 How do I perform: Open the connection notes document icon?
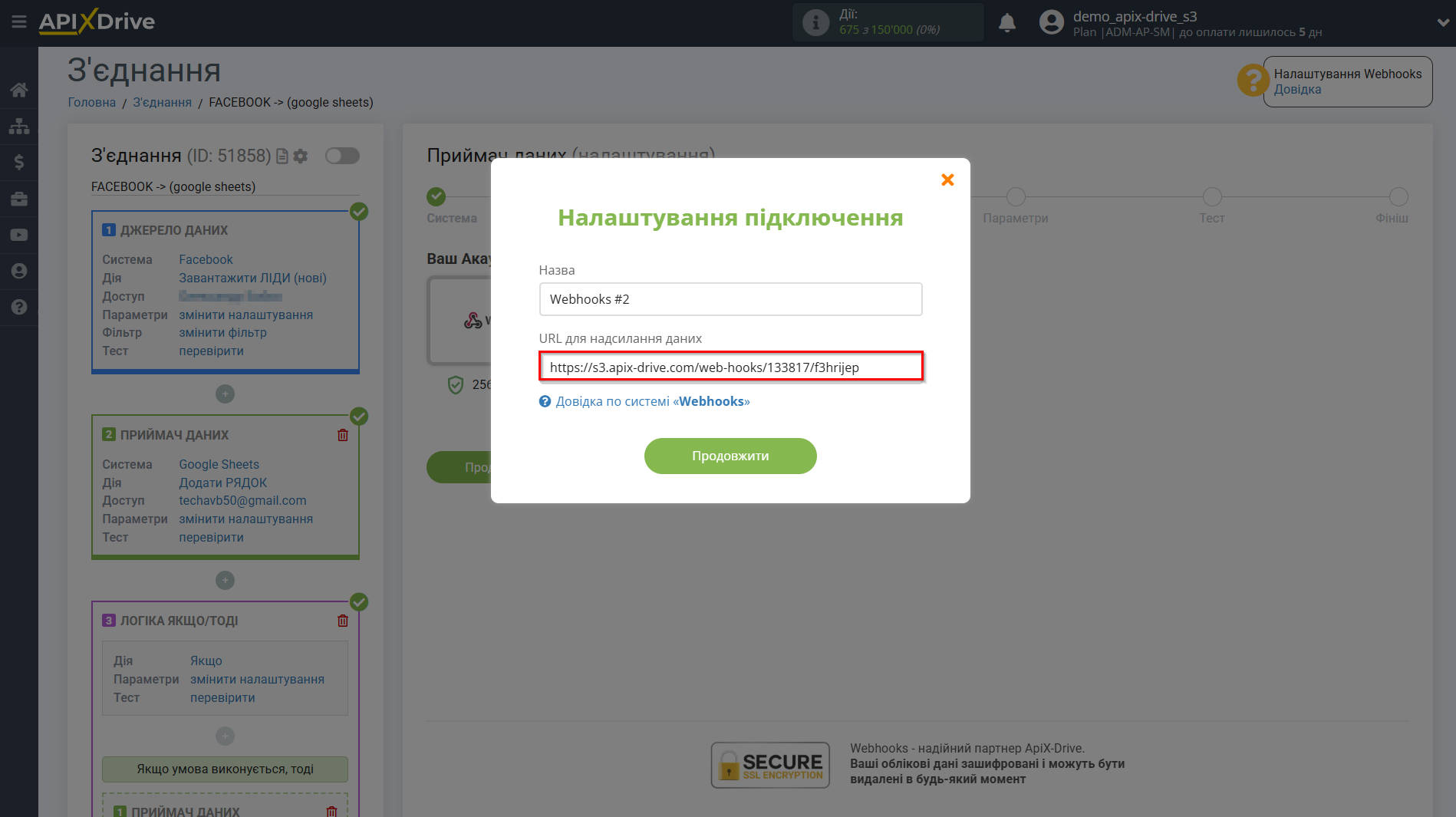click(282, 156)
